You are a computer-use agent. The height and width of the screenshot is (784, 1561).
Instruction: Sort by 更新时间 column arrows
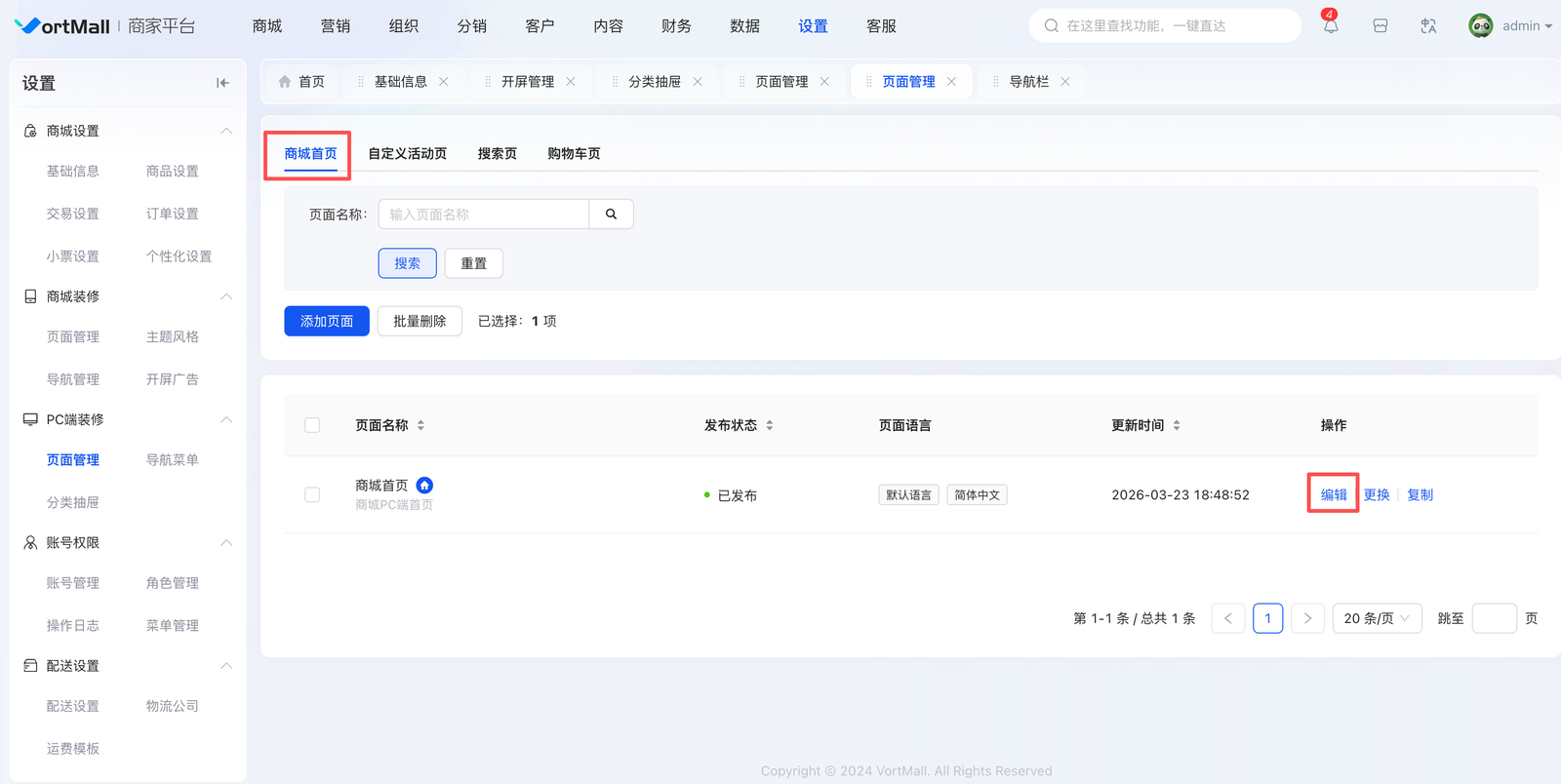click(x=1177, y=425)
